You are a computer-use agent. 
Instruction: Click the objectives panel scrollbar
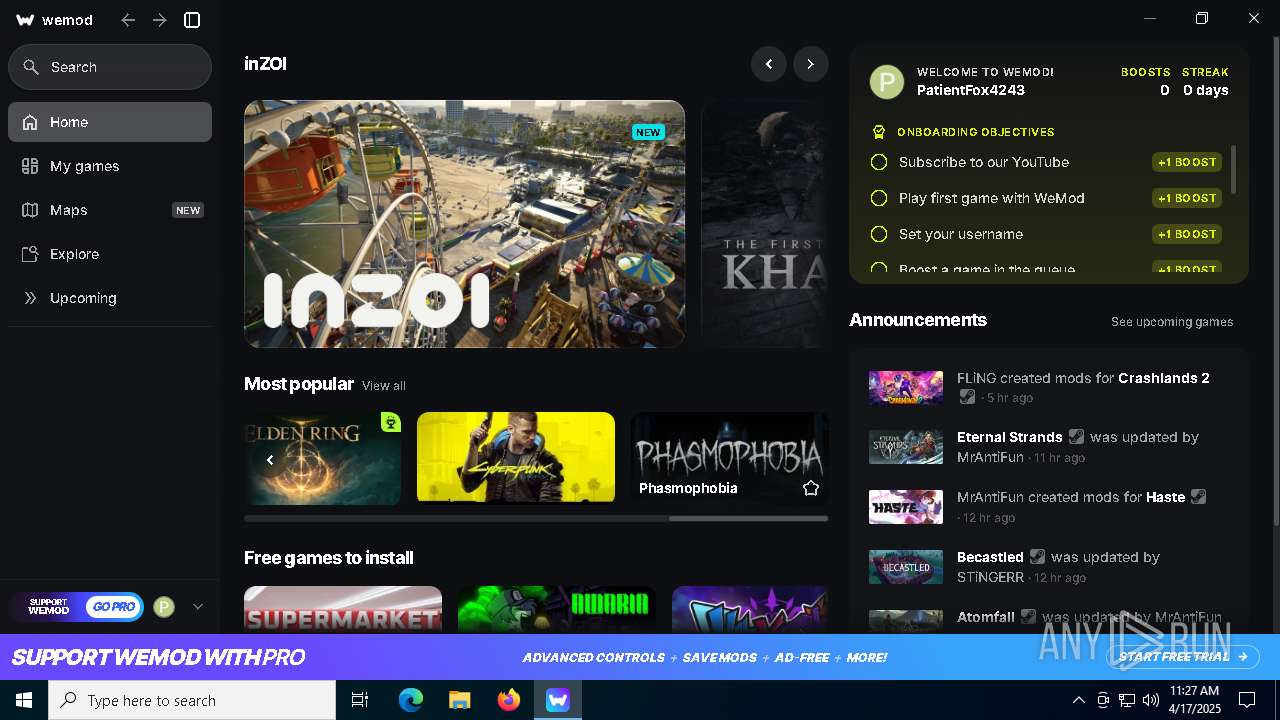[x=1234, y=170]
